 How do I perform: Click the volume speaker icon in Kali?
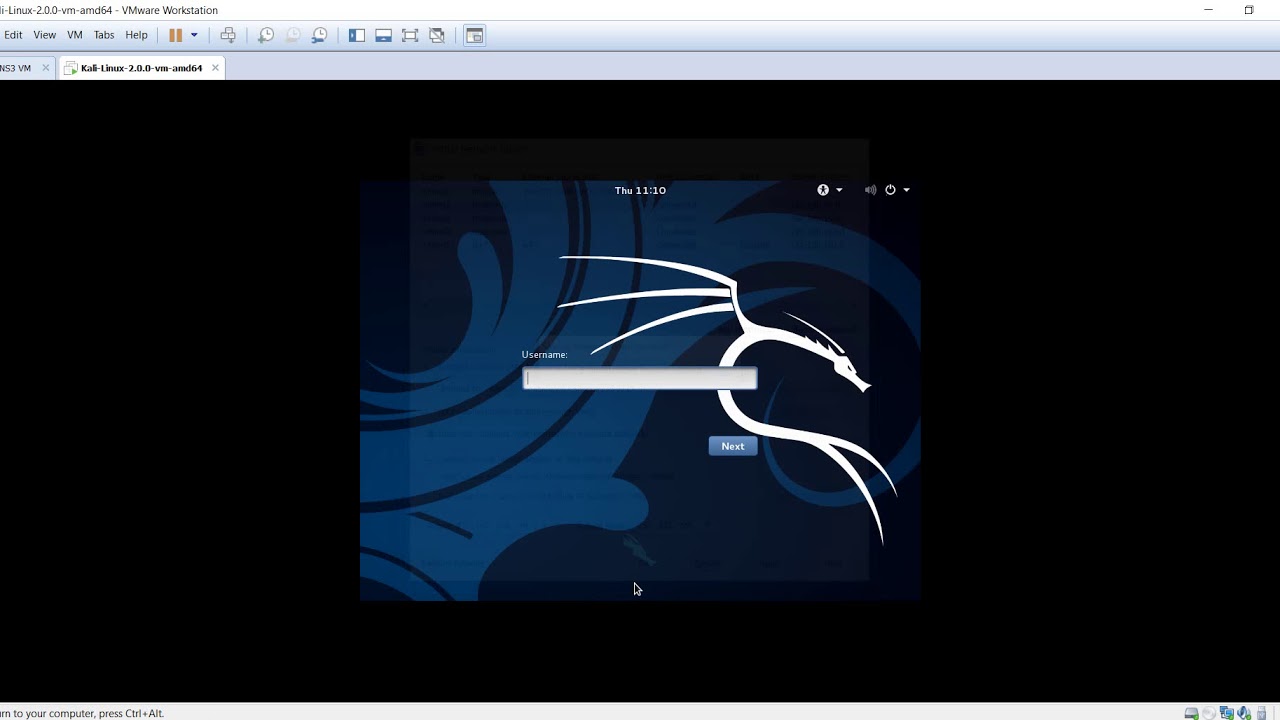pyautogui.click(x=871, y=190)
